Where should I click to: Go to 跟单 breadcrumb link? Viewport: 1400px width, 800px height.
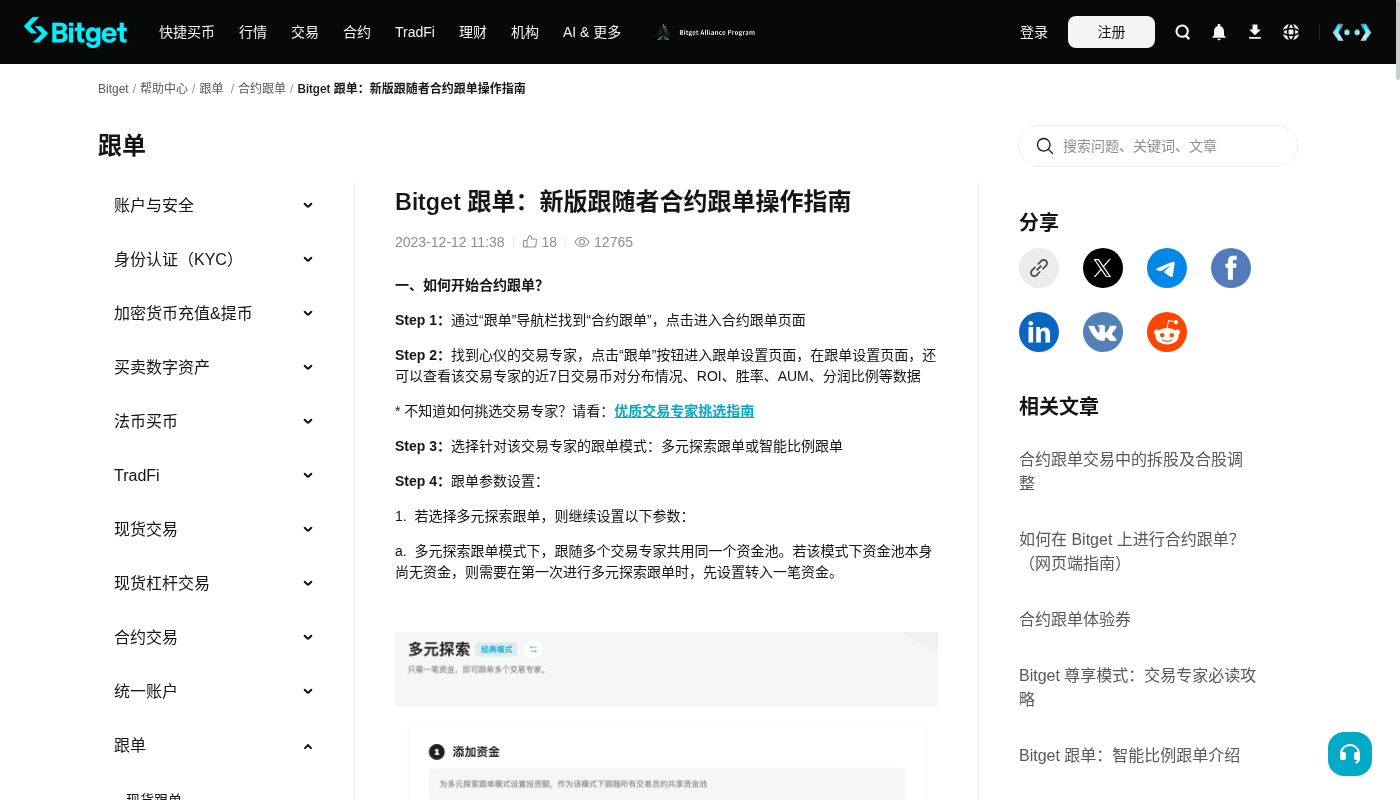click(211, 89)
